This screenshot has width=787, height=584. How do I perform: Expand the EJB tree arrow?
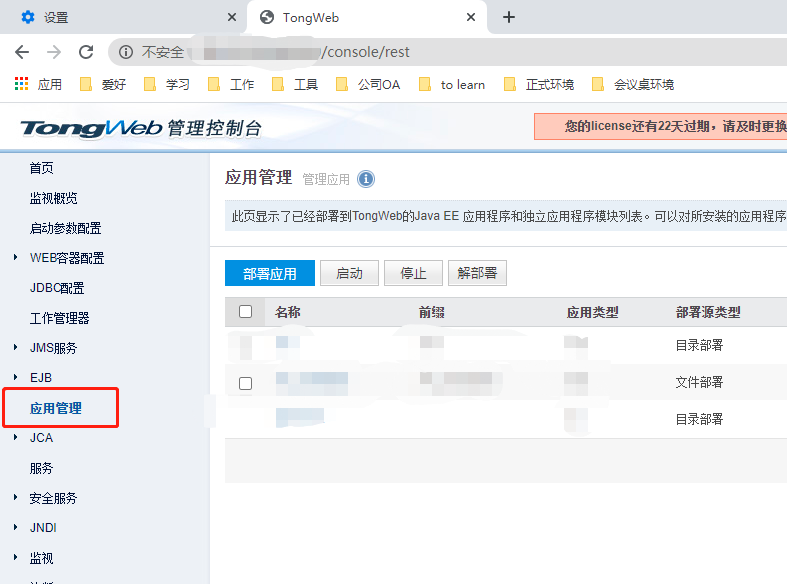pyautogui.click(x=16, y=377)
